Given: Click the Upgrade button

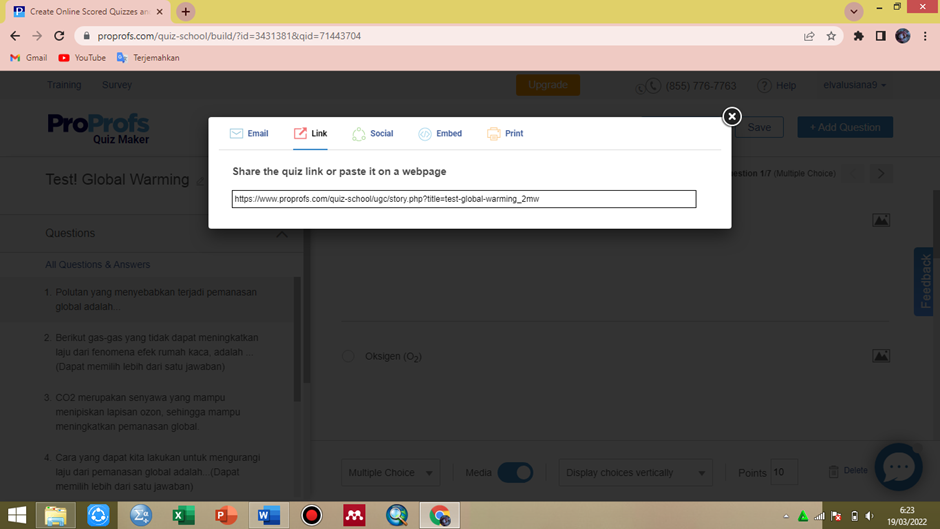Looking at the screenshot, I should pyautogui.click(x=547, y=85).
